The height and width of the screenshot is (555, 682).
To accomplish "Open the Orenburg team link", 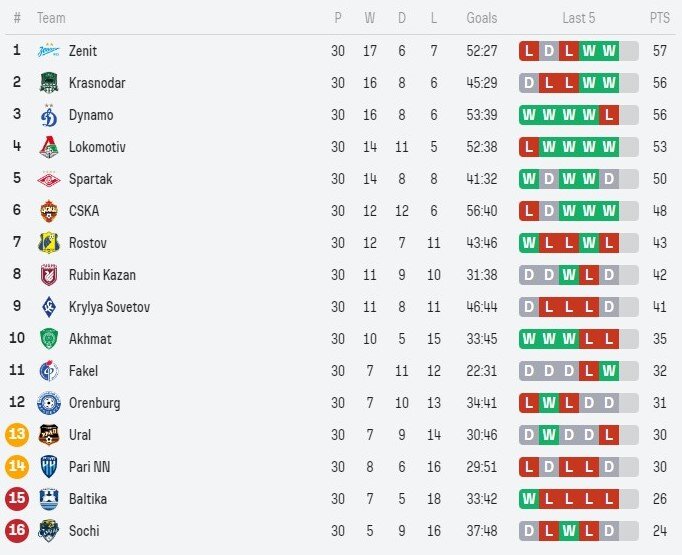I will [94, 403].
